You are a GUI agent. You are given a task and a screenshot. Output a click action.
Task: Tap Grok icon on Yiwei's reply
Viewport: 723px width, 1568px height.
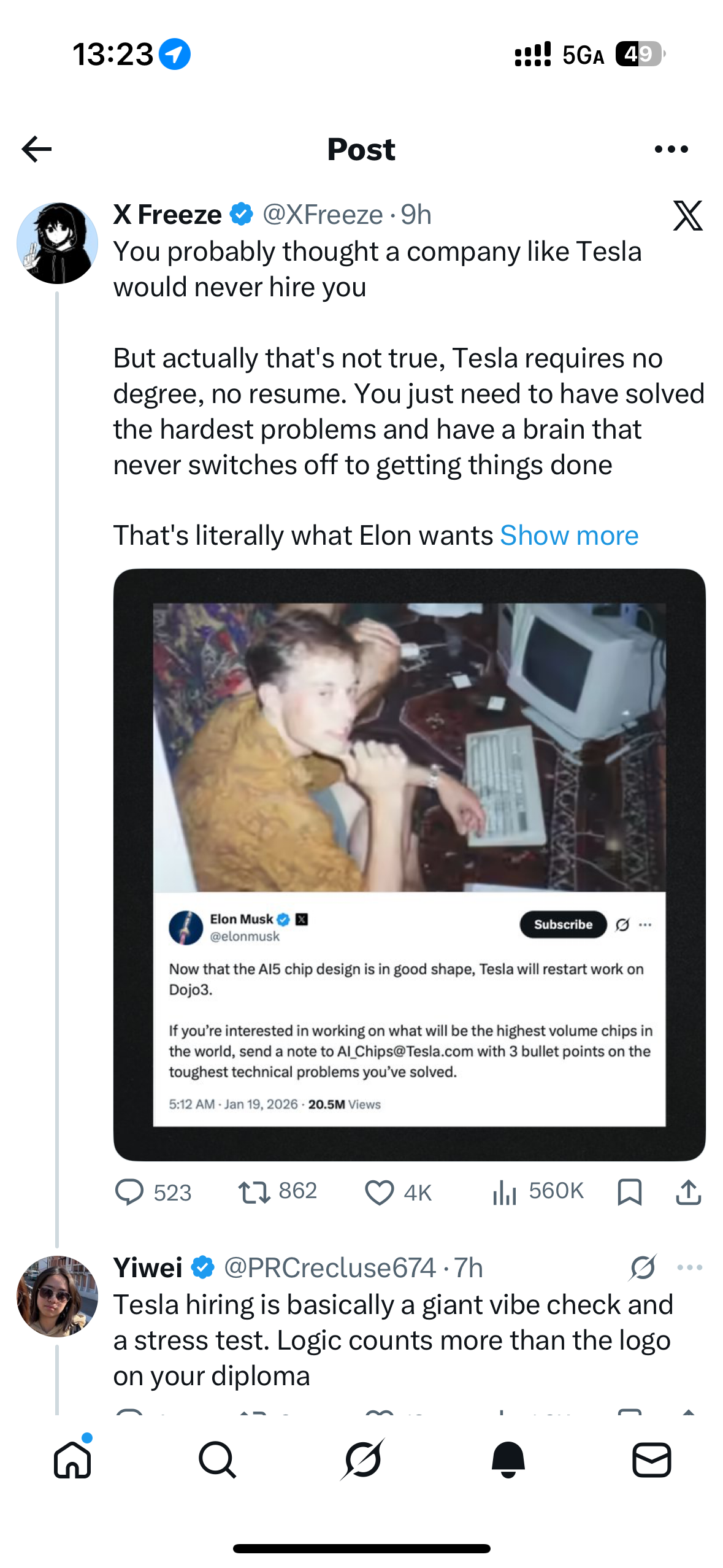tap(642, 1267)
